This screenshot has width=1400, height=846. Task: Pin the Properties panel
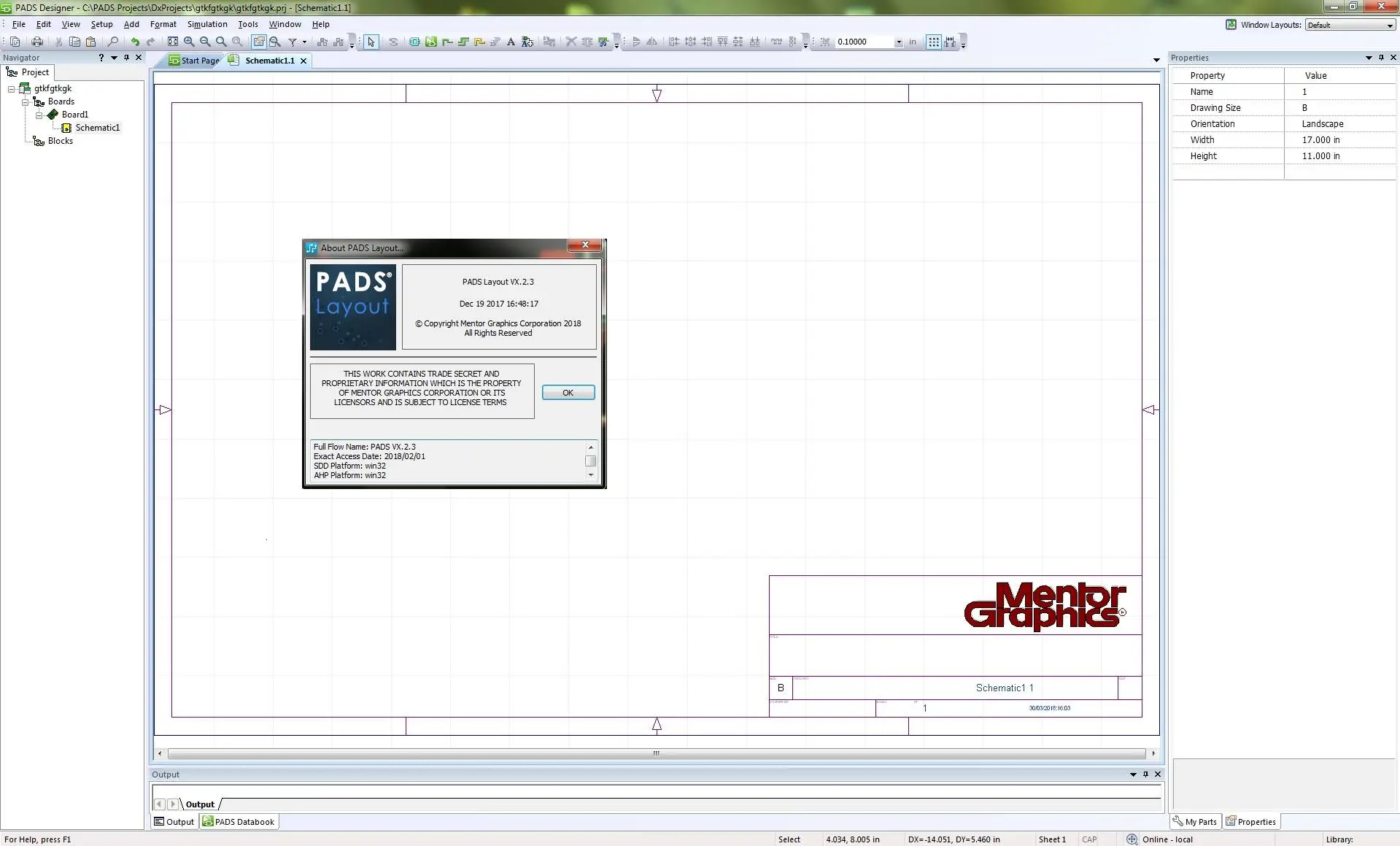point(1381,58)
